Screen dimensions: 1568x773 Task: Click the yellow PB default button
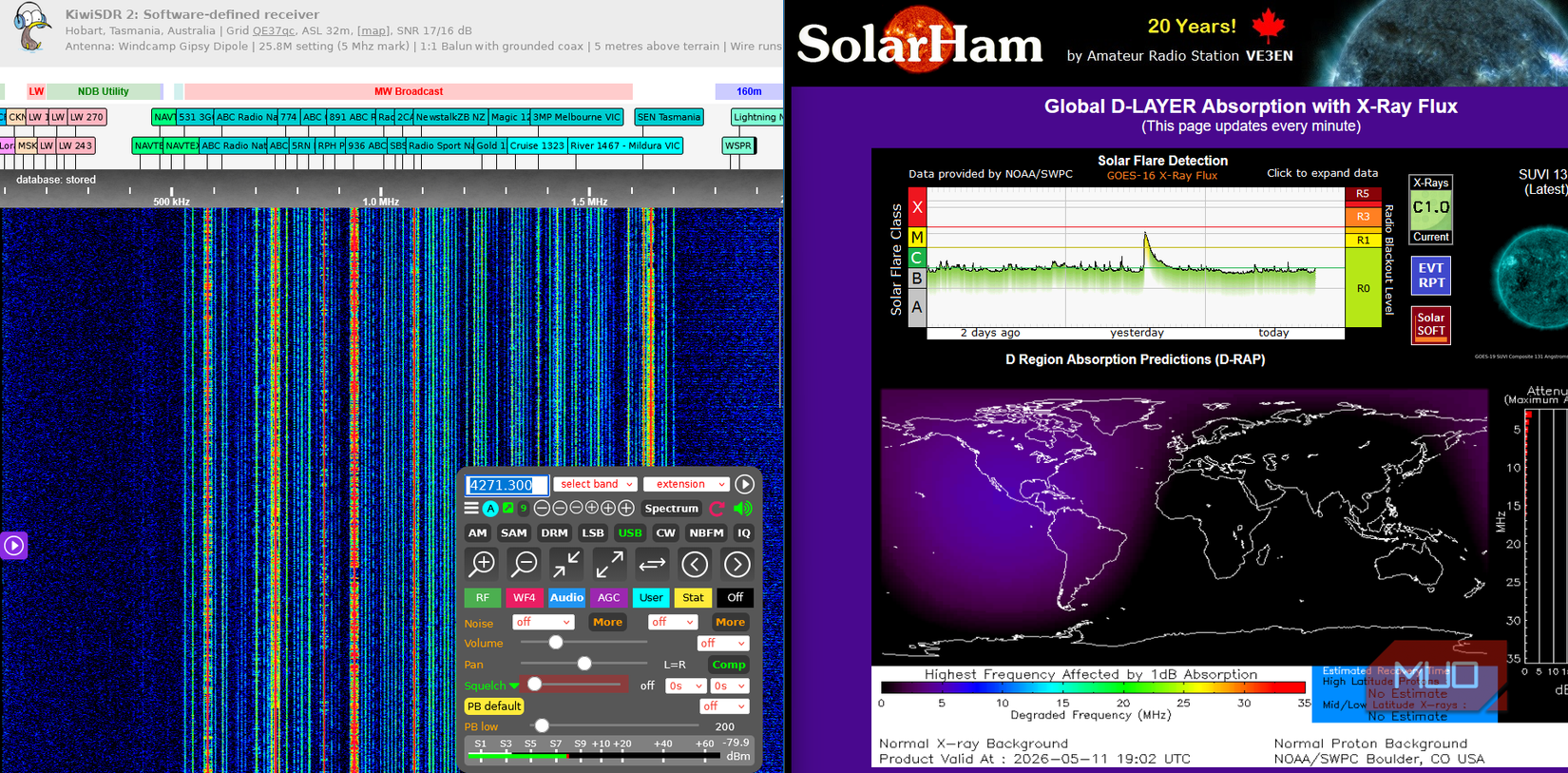(494, 706)
